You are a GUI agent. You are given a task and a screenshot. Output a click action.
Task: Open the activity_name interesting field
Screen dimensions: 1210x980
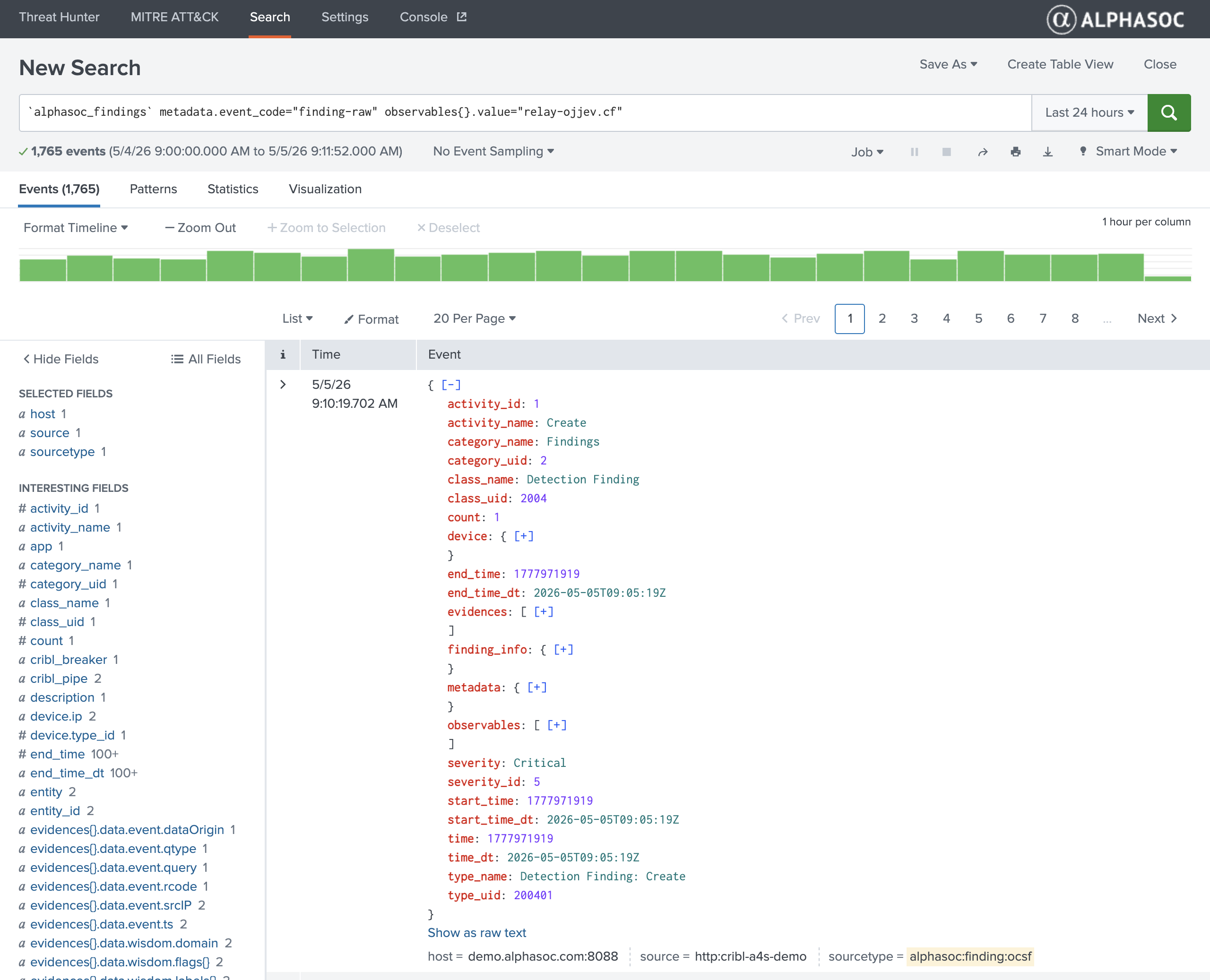pyautogui.click(x=70, y=527)
